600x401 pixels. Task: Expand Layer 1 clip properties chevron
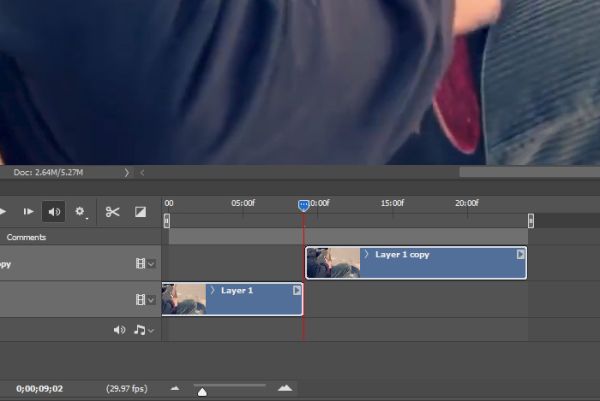click(213, 290)
